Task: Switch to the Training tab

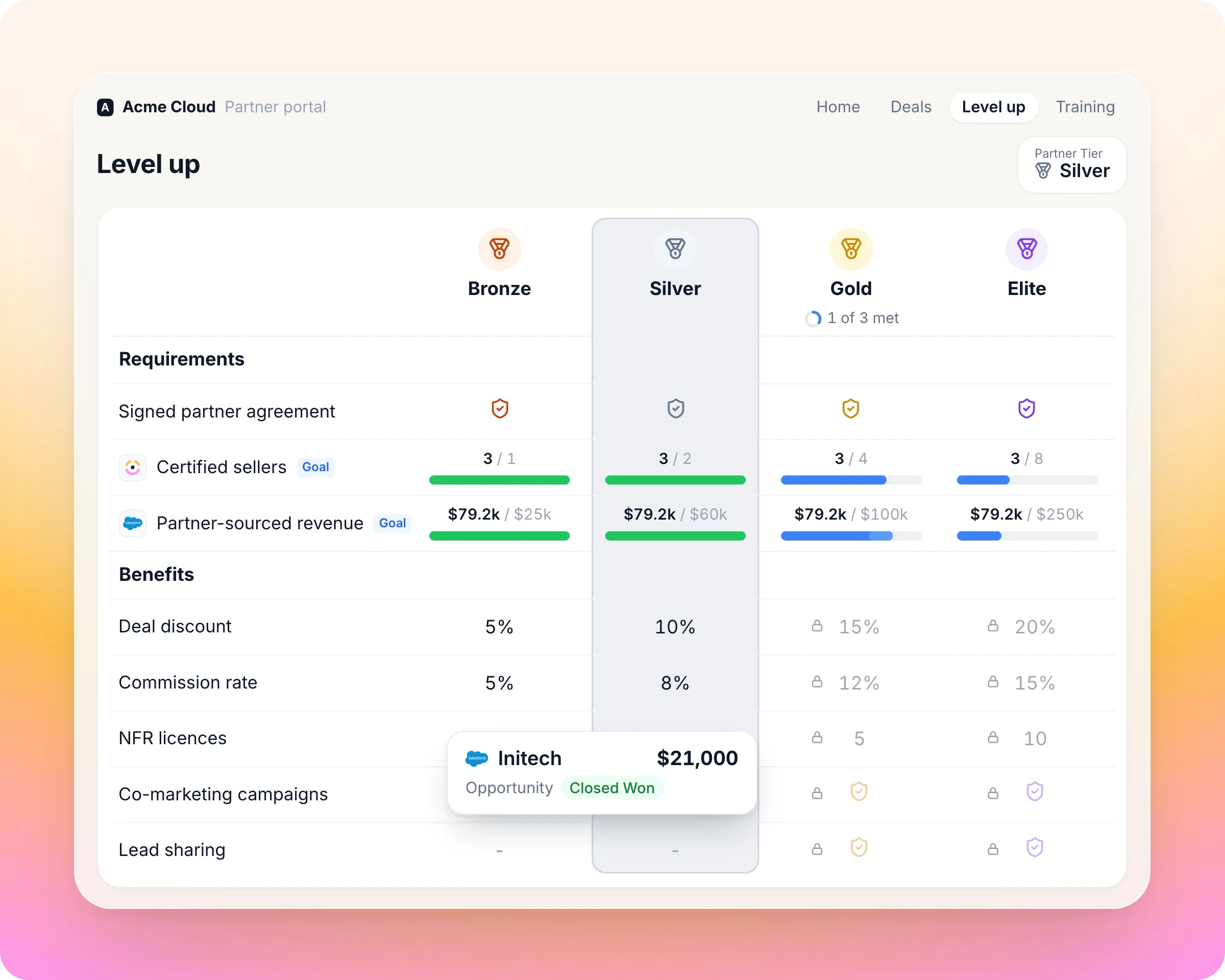Action: click(1085, 107)
